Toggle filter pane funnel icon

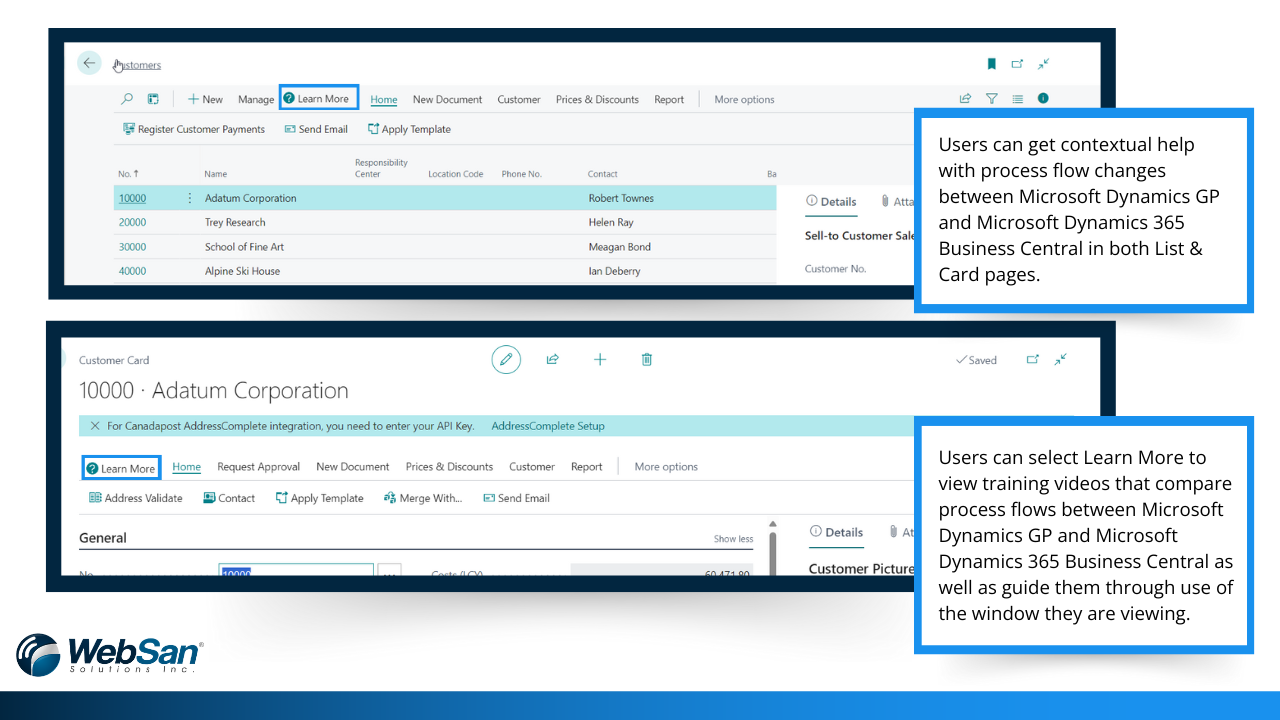[x=991, y=98]
